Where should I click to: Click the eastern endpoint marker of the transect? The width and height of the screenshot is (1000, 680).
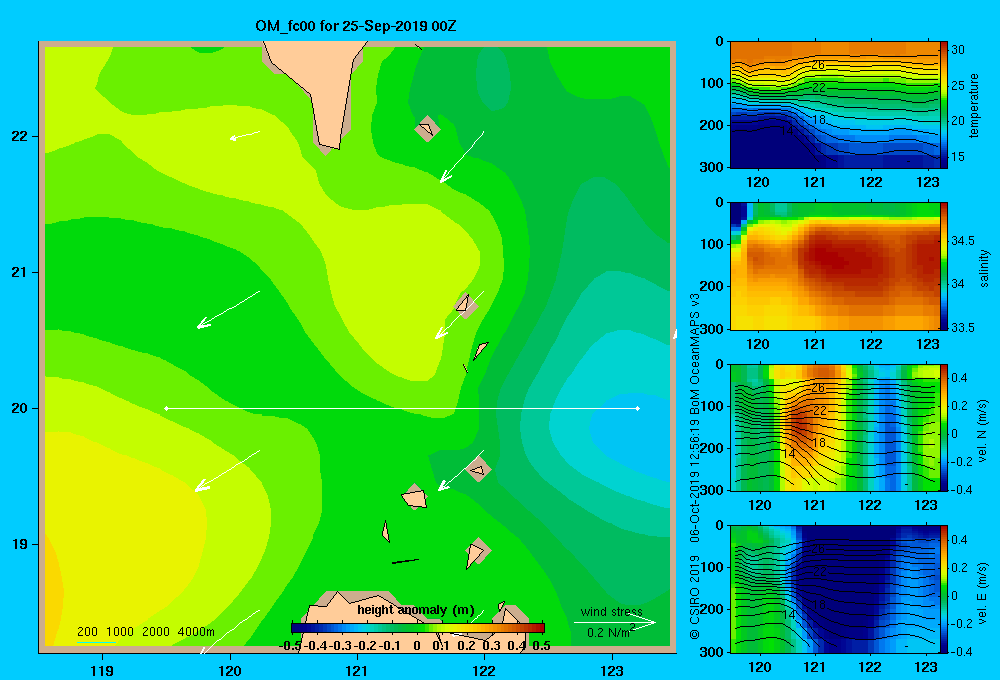(x=638, y=408)
